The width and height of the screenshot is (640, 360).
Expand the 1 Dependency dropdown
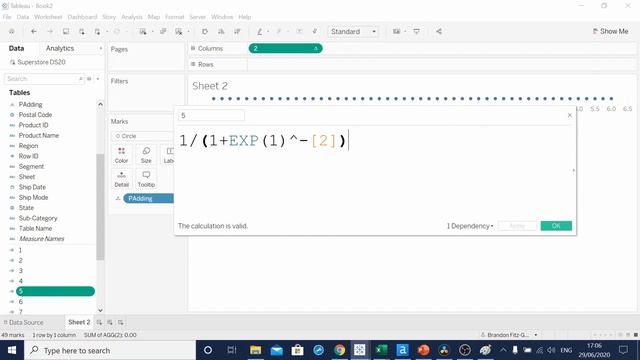(x=470, y=226)
